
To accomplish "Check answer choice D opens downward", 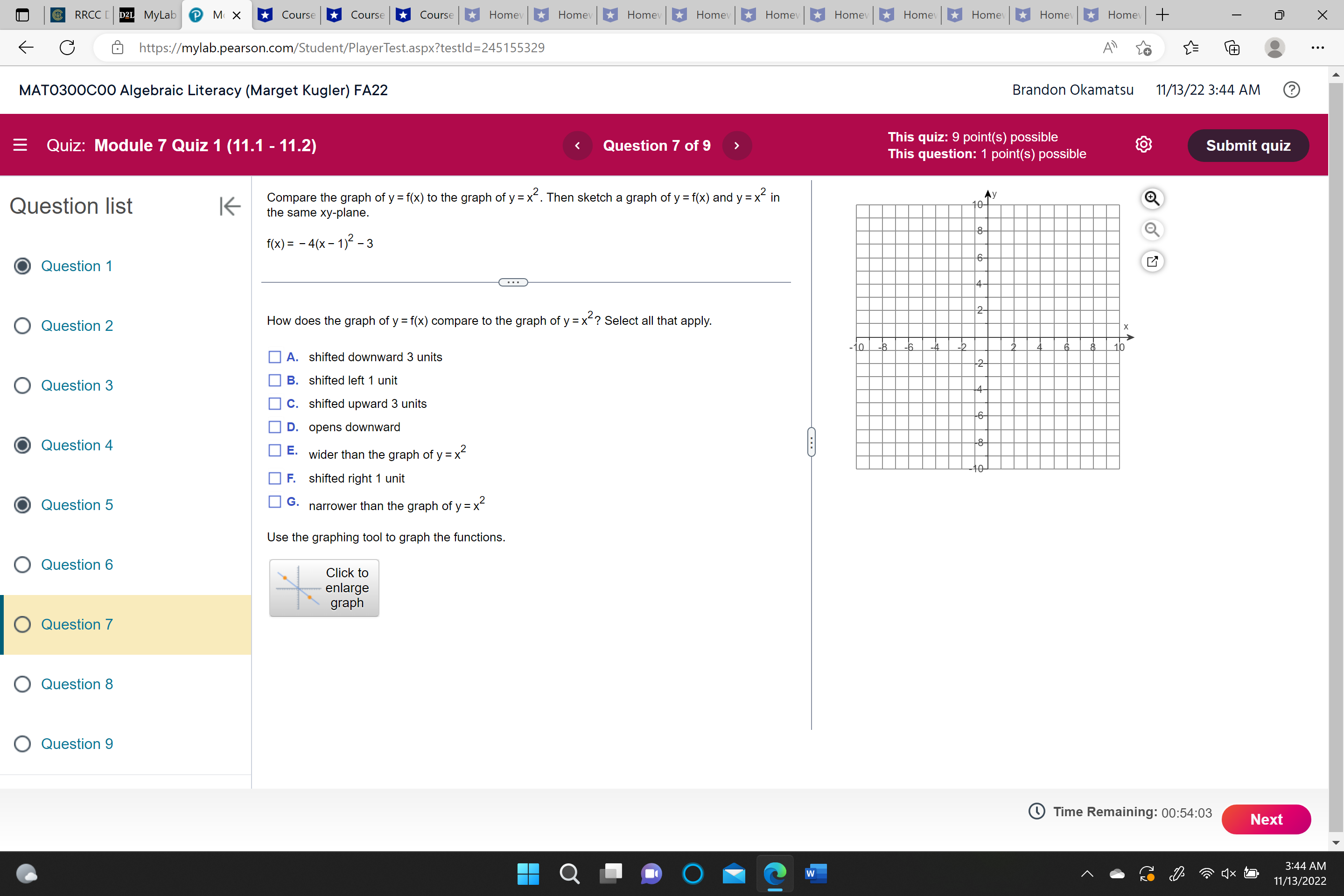I will tap(275, 427).
